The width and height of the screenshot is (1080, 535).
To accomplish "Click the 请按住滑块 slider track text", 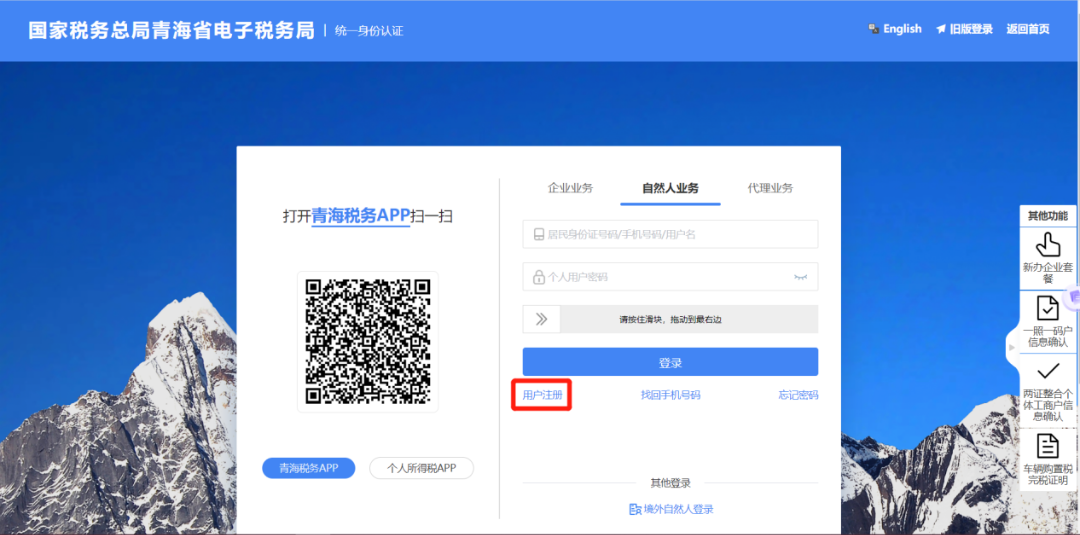I will click(x=670, y=319).
